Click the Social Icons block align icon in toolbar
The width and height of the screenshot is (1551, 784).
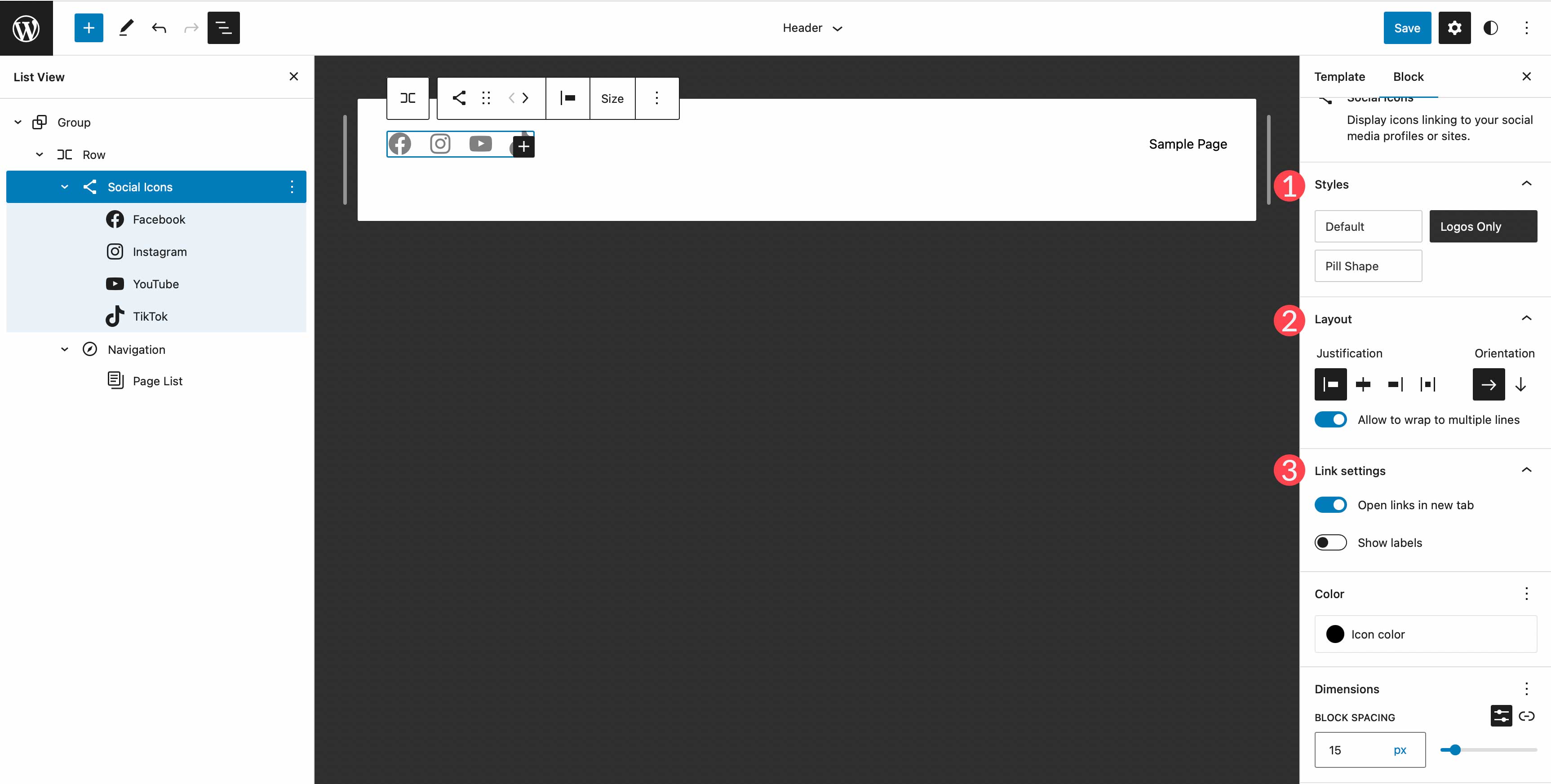[x=568, y=98]
